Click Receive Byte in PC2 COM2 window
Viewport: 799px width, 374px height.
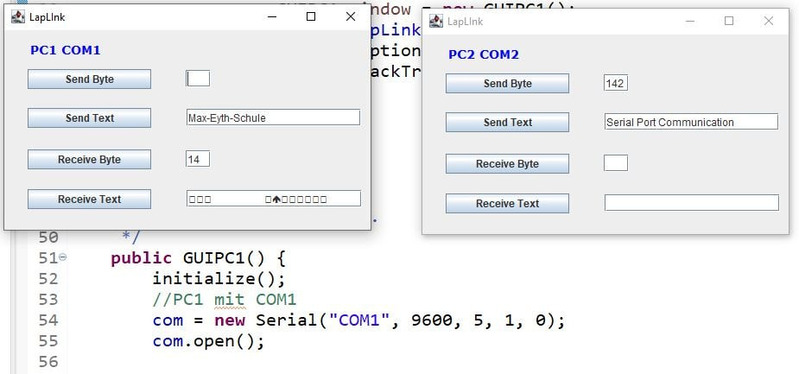507,164
